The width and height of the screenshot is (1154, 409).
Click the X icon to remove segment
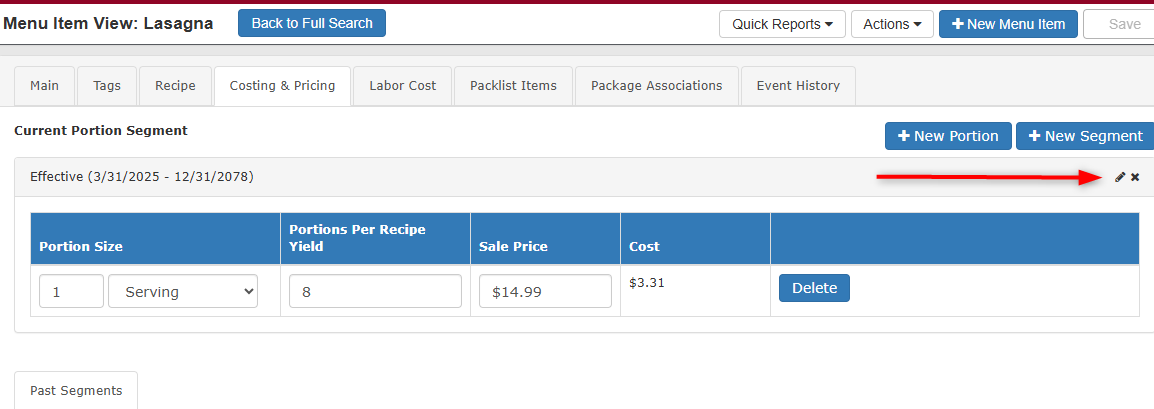(1135, 177)
